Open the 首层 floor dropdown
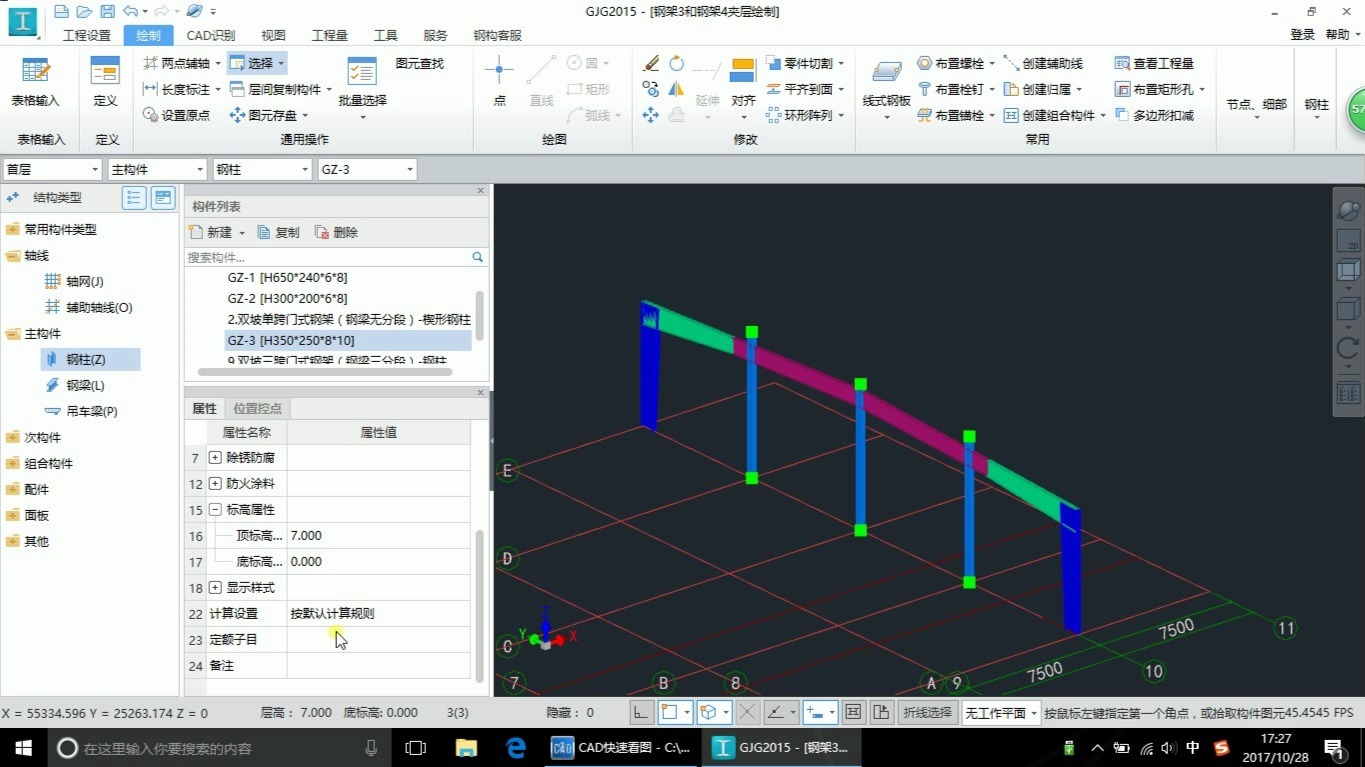Screen dimensions: 1365x767 click(52, 170)
